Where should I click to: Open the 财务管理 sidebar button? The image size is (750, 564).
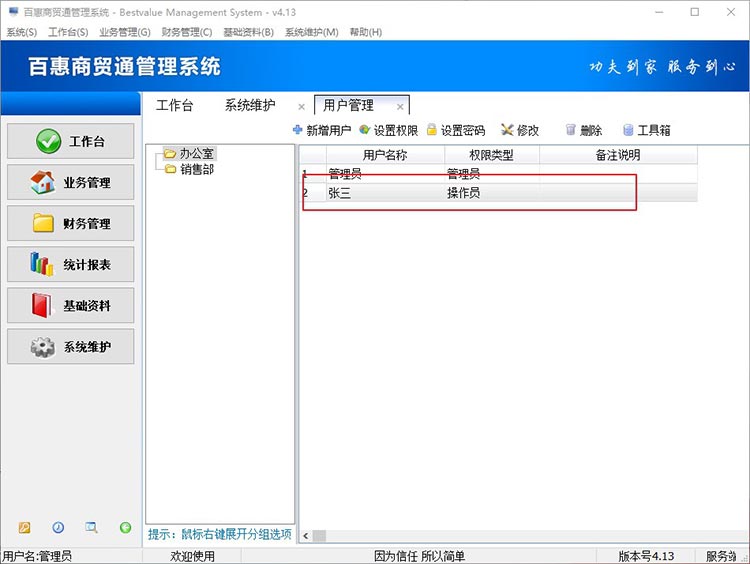(x=70, y=223)
